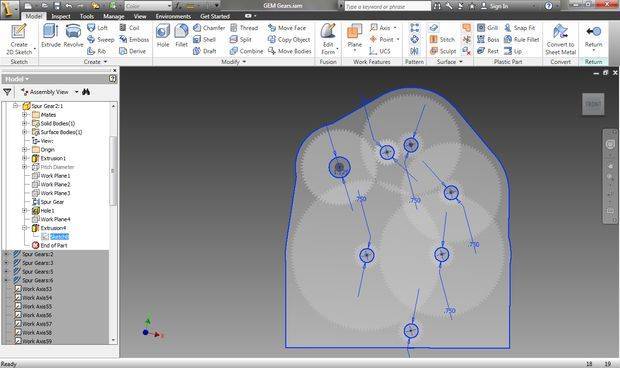Click the Return button in ribbon

point(594,36)
